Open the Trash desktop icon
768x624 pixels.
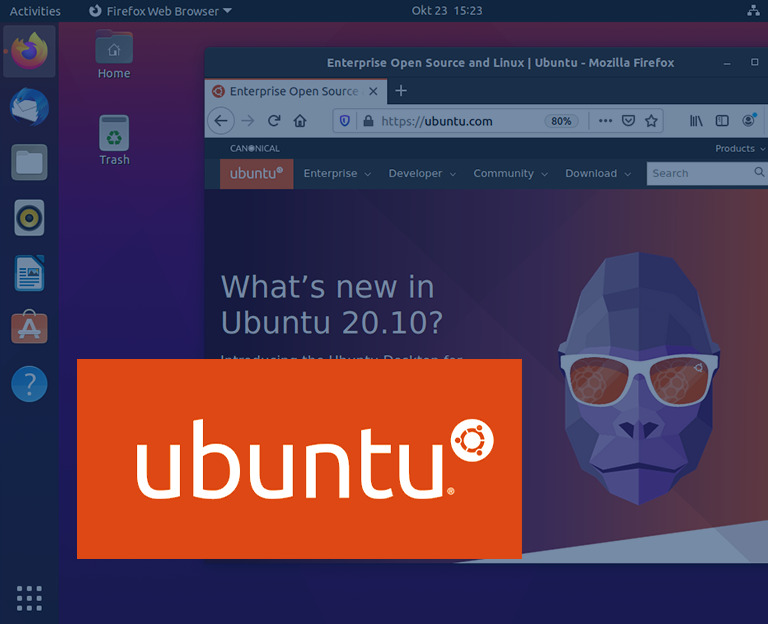[x=114, y=140]
